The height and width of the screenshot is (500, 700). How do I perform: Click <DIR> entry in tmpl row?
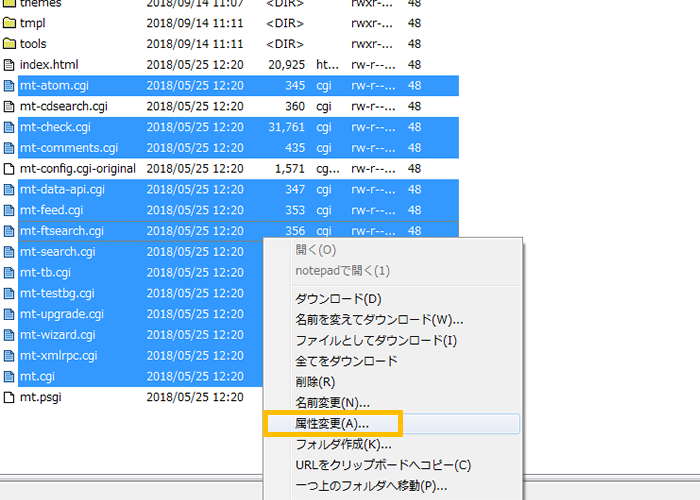point(285,23)
